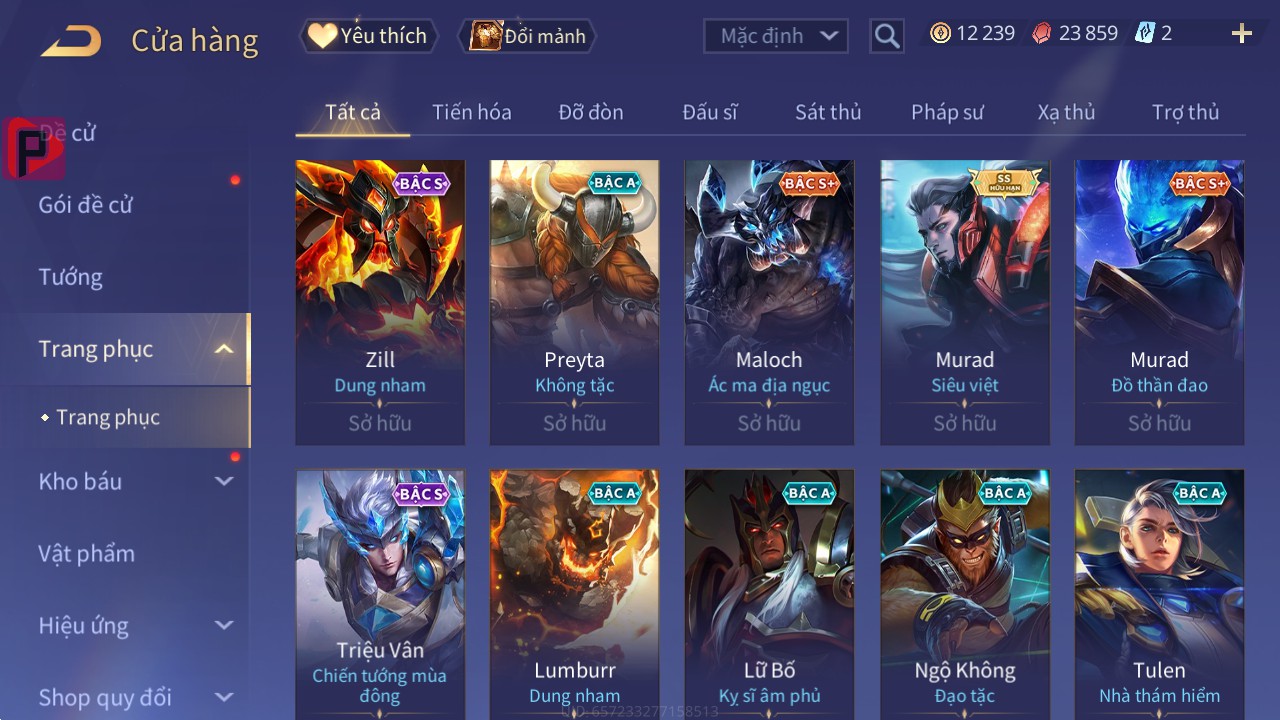Select the Pháp sư tab
The width and height of the screenshot is (1280, 720).
tap(947, 112)
